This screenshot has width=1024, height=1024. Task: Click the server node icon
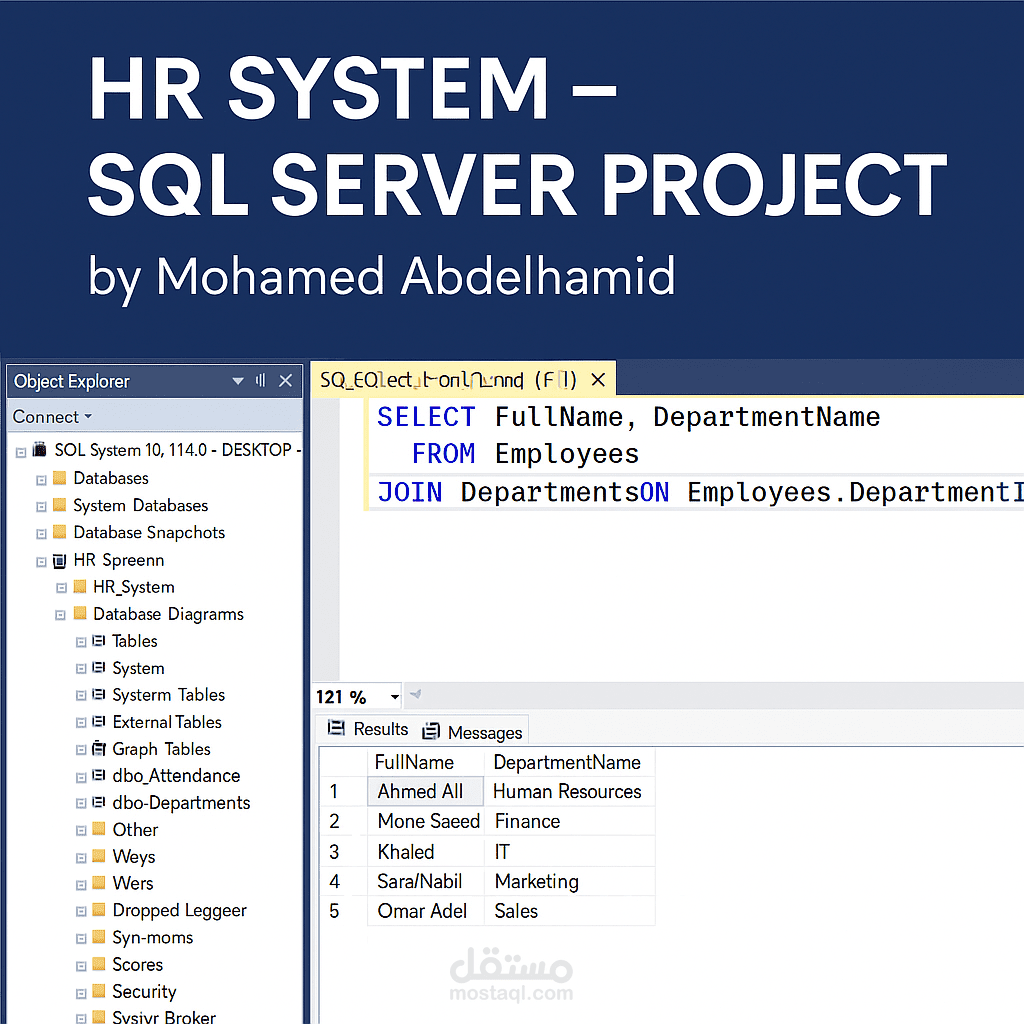click(x=40, y=449)
